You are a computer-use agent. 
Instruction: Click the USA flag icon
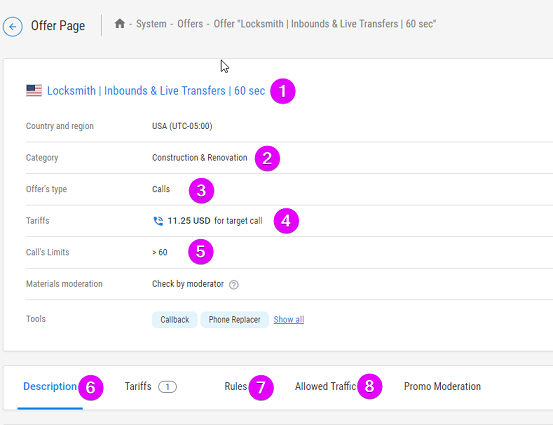34,91
